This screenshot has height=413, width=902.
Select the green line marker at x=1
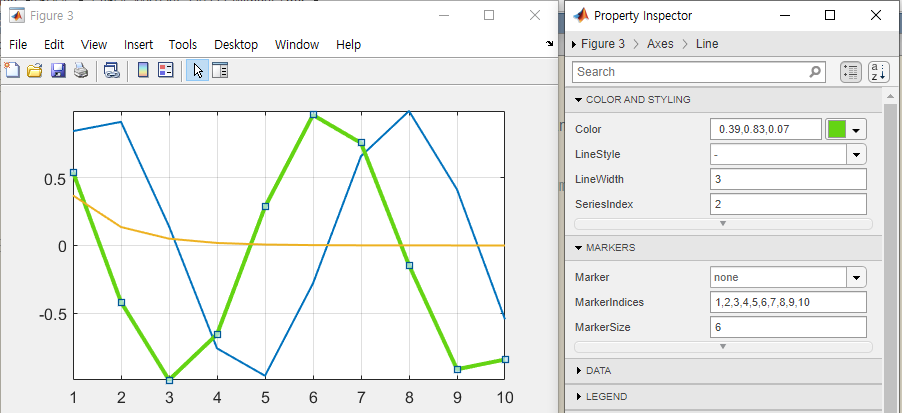click(73, 173)
